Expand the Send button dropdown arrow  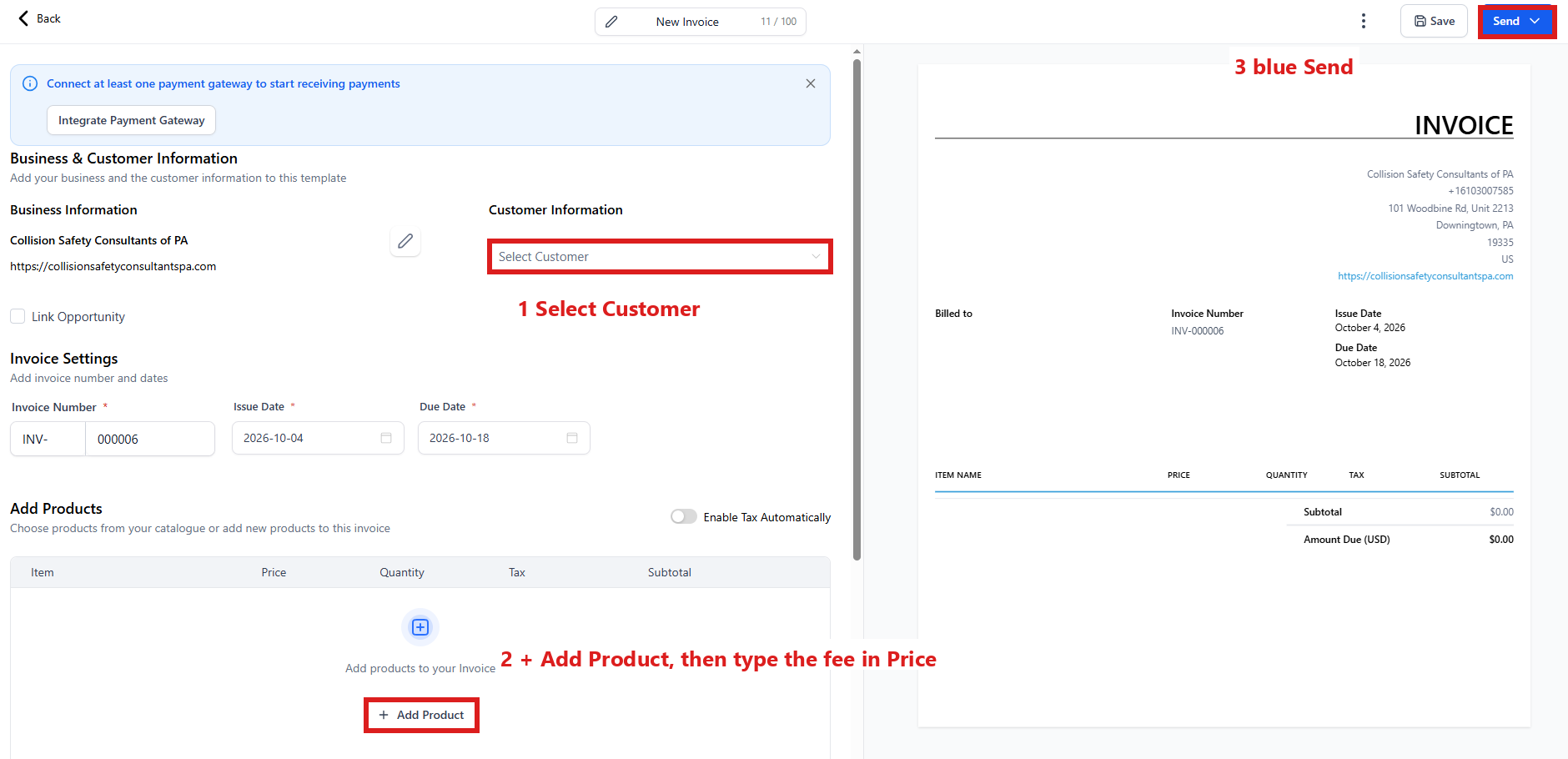(1535, 21)
